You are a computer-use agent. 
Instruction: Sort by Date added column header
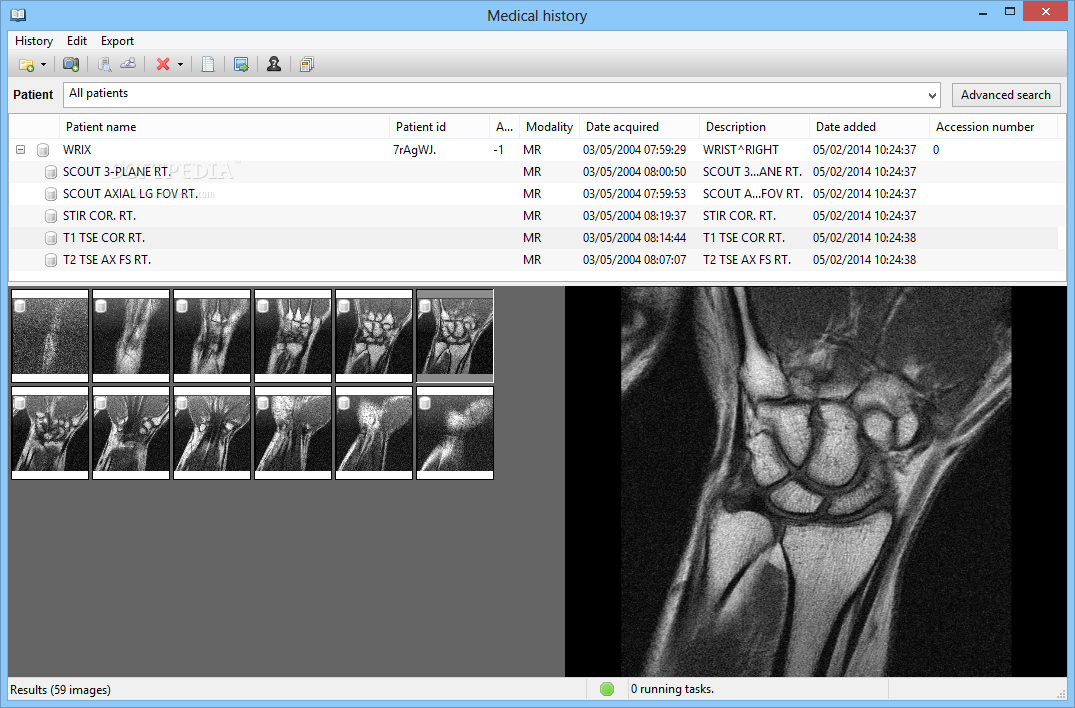(869, 127)
